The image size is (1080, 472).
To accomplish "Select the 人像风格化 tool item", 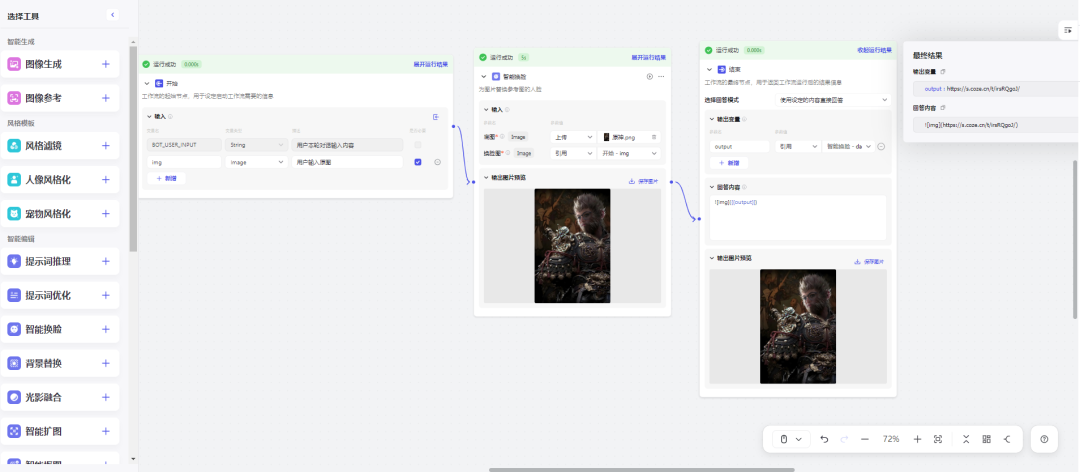I will tap(59, 180).
